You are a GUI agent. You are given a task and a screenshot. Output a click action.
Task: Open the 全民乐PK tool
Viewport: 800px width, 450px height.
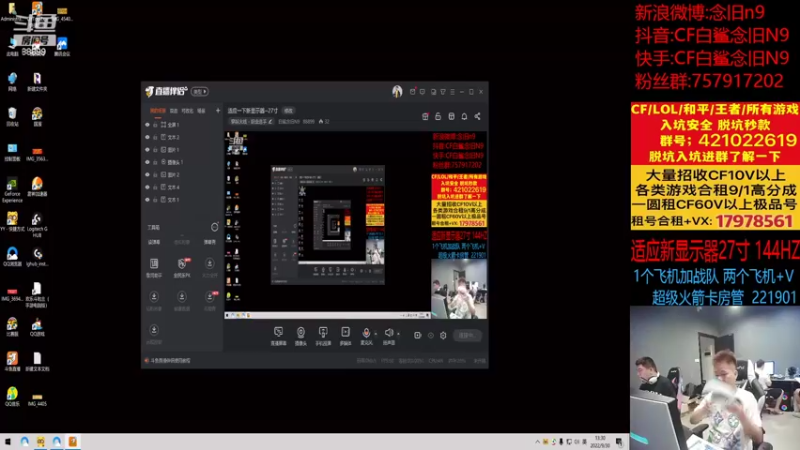point(182,267)
